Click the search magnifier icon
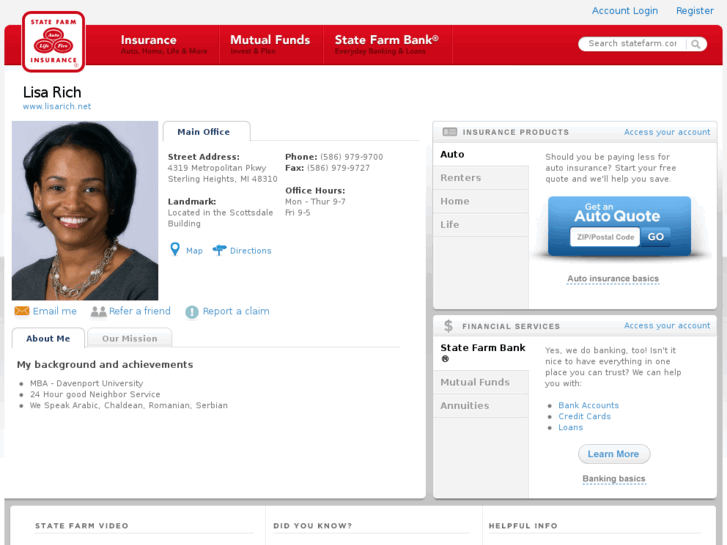The height and width of the screenshot is (545, 727). click(x=695, y=44)
